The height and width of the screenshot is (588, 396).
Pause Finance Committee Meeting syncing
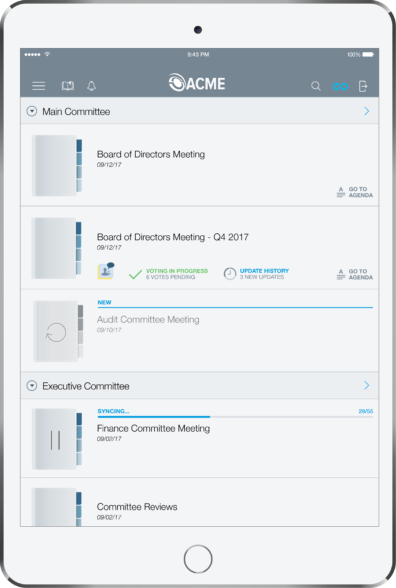[x=57, y=439]
